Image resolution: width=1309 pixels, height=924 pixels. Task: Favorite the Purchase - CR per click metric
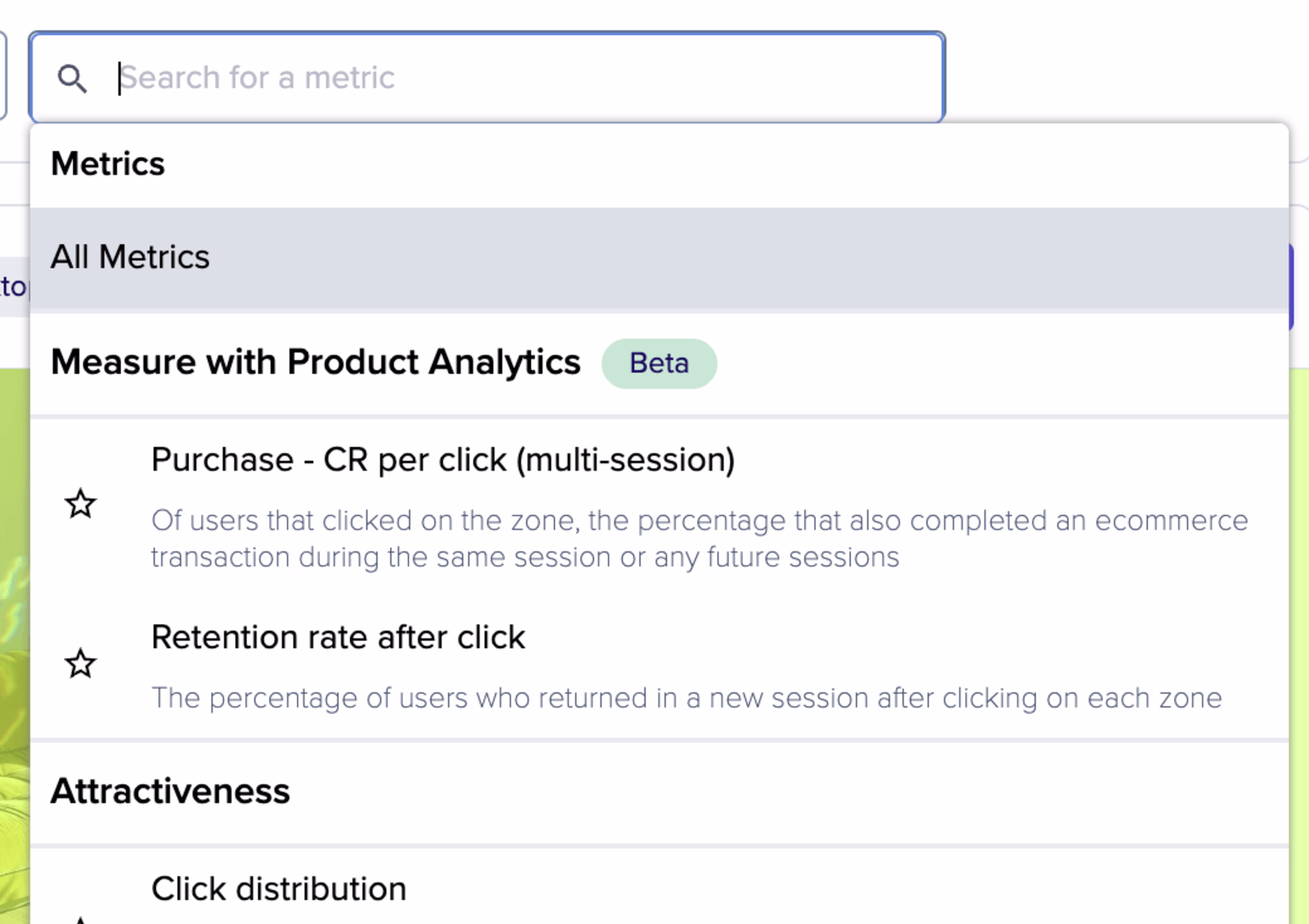80,504
